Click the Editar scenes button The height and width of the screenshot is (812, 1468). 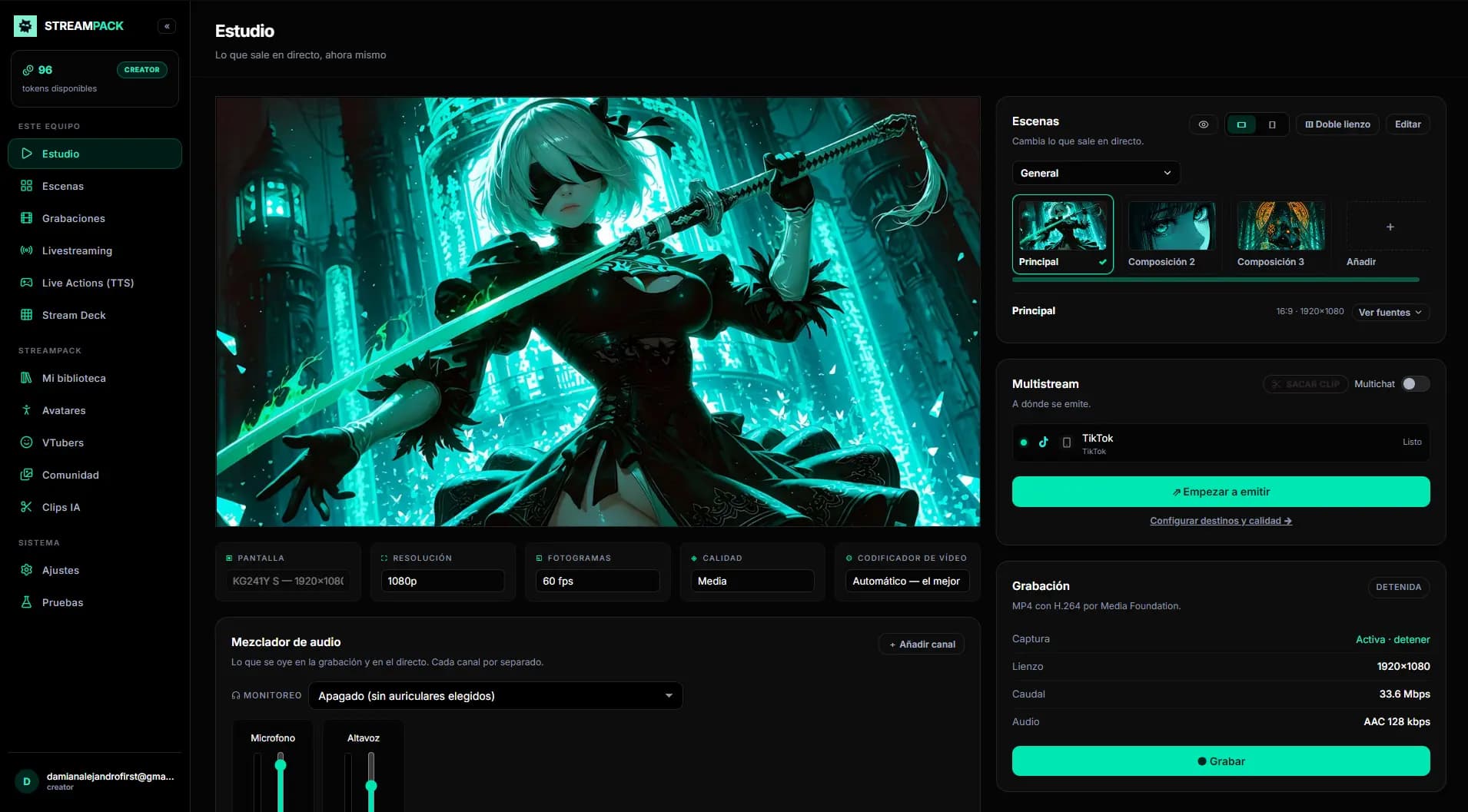(1408, 124)
